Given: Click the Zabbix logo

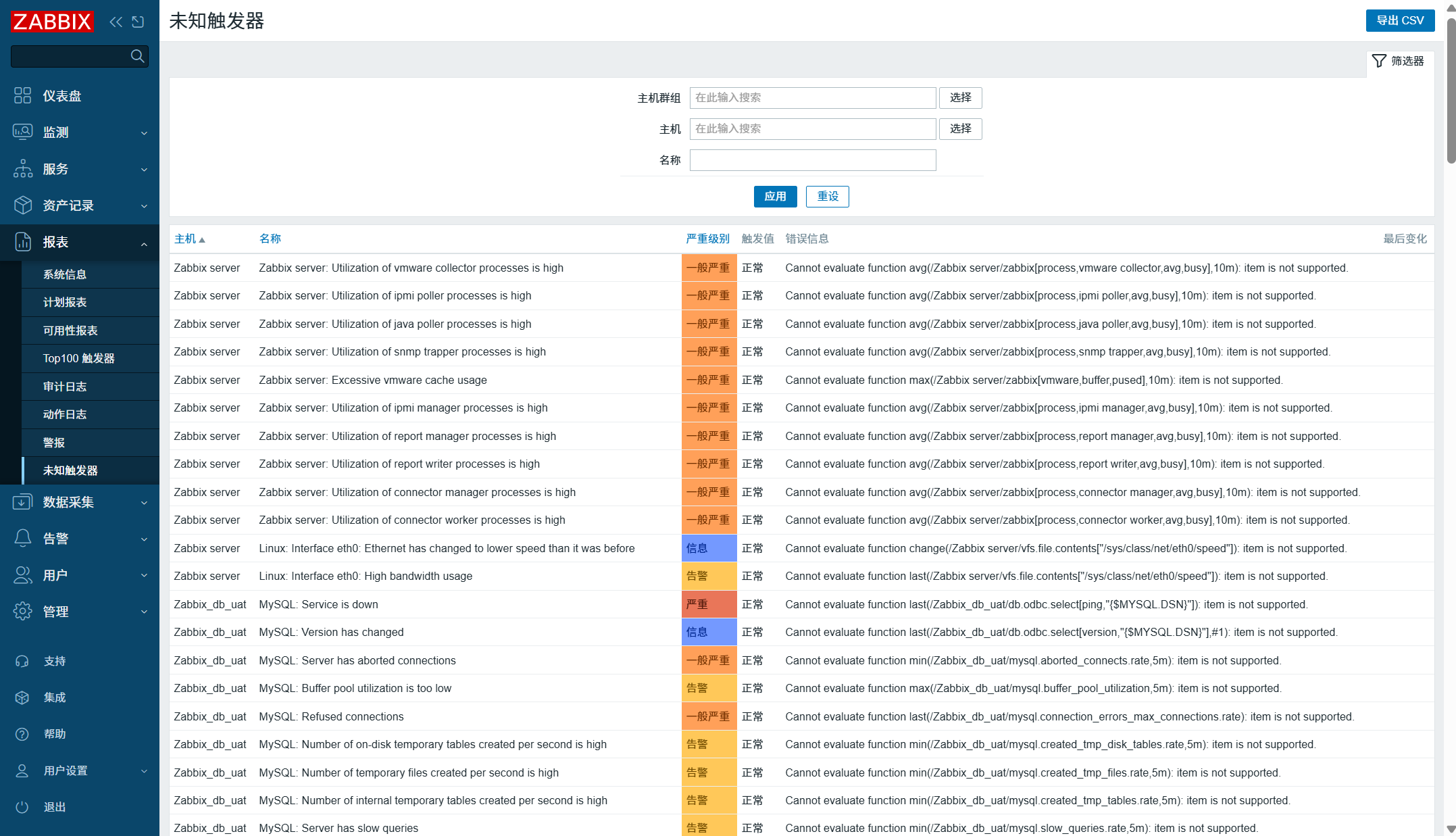Looking at the screenshot, I should 52,22.
